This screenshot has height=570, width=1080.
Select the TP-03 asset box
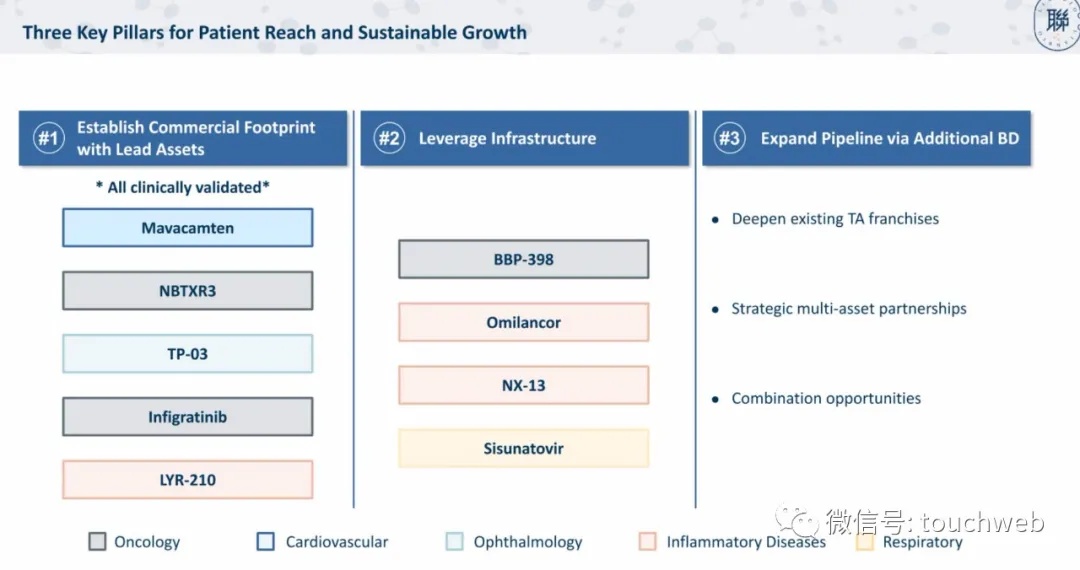[187, 354]
